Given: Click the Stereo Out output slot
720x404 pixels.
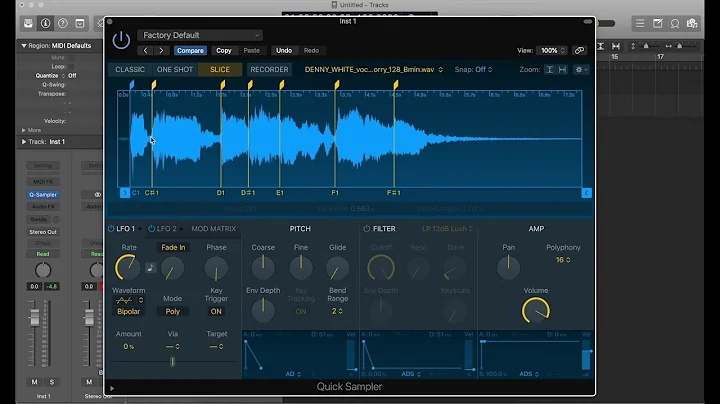Looking at the screenshot, I should coord(43,232).
